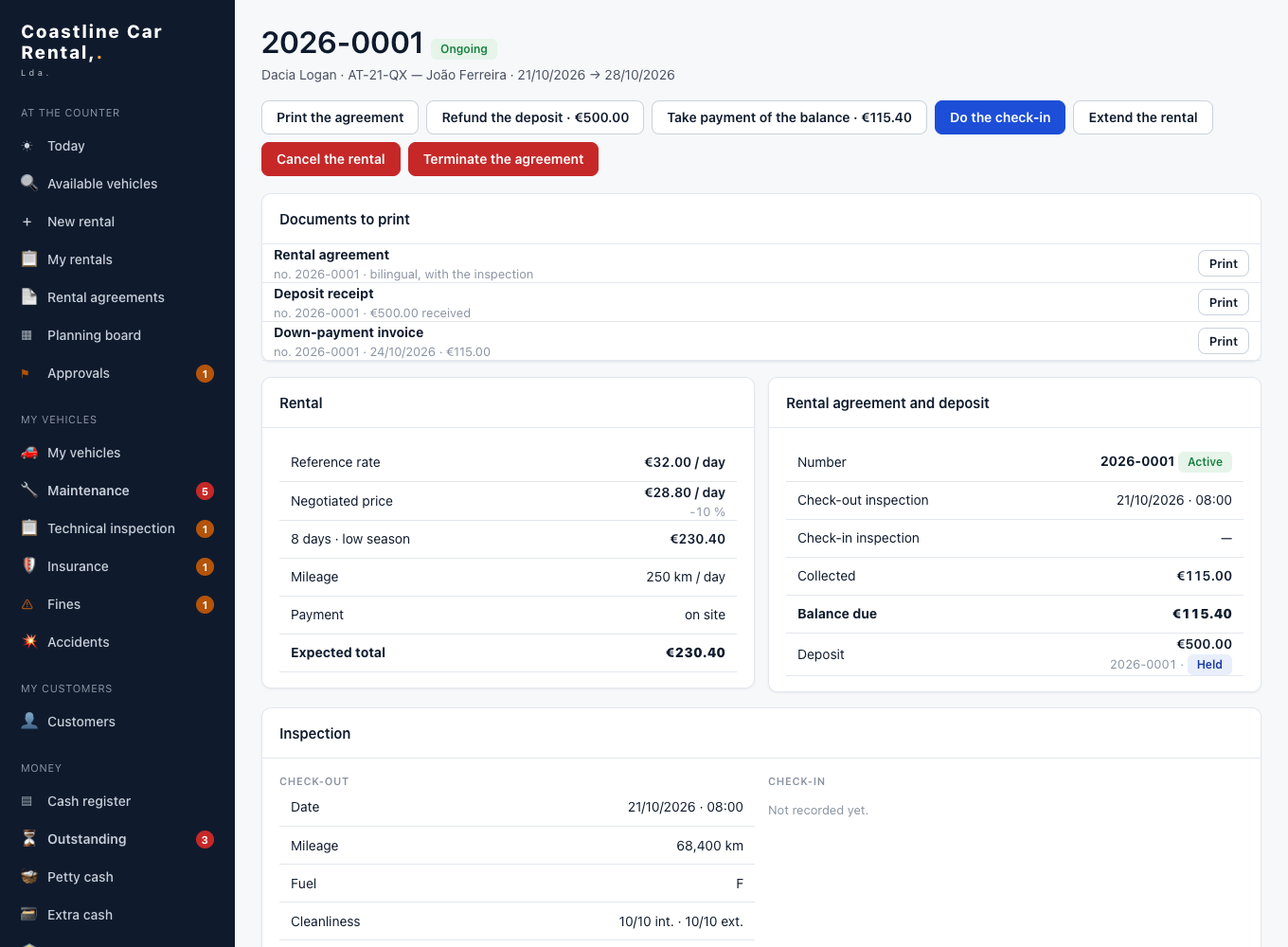Click the collision icon beside Accidents
The height and width of the screenshot is (947, 1288).
[29, 641]
